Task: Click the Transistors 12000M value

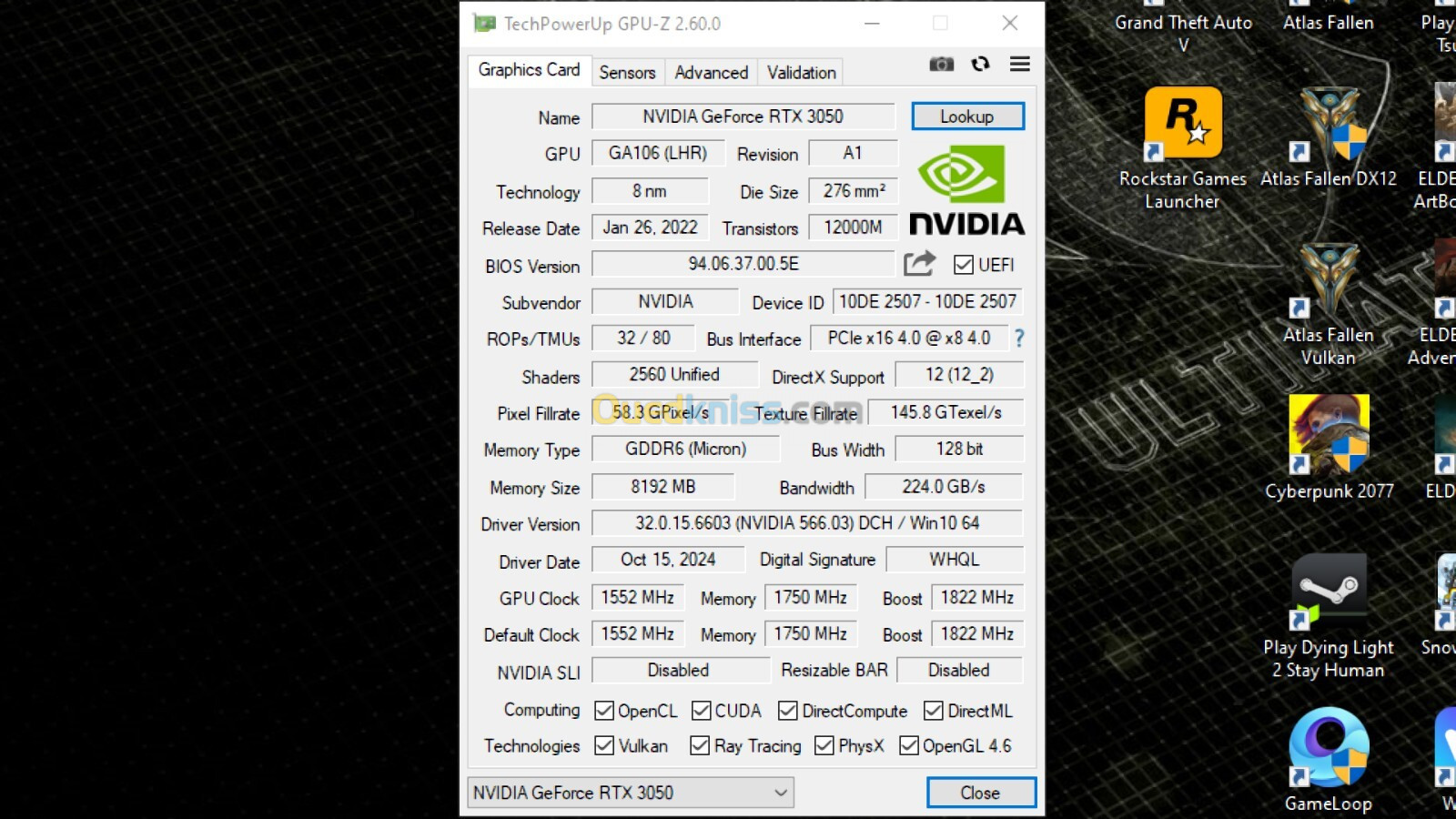Action: (853, 227)
